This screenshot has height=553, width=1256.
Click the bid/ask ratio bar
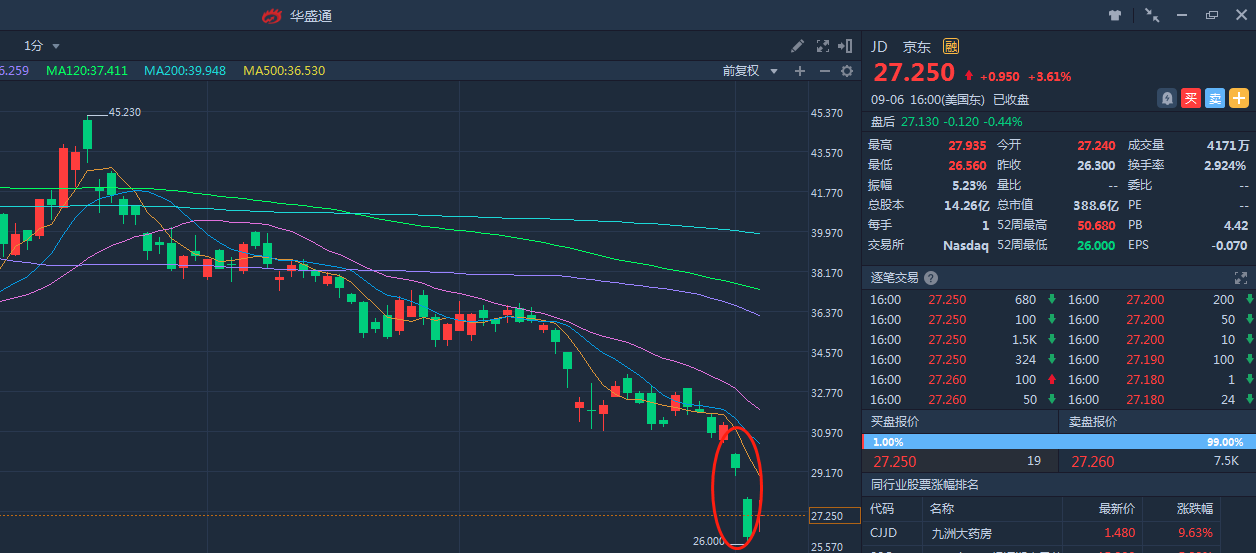(1058, 442)
